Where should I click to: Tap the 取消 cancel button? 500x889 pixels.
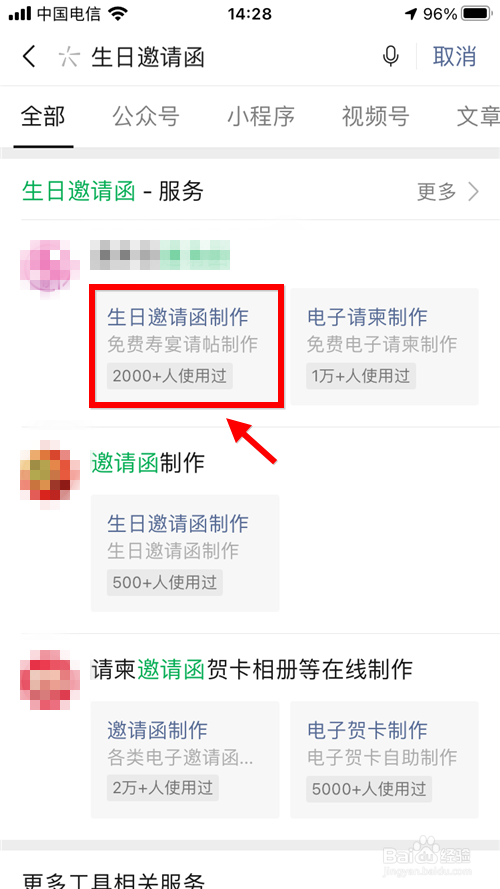454,57
